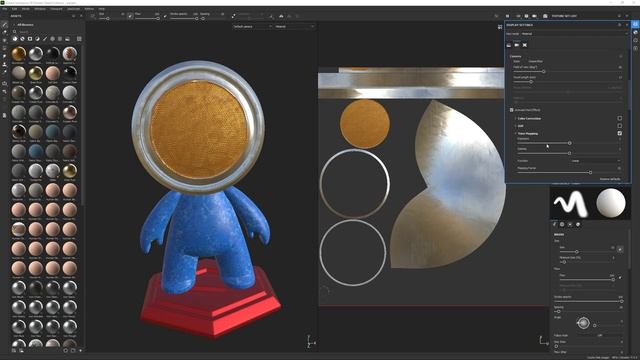This screenshot has width=640, height=360.
Task: Open Shader Settings dock icon
Action: point(635,32)
